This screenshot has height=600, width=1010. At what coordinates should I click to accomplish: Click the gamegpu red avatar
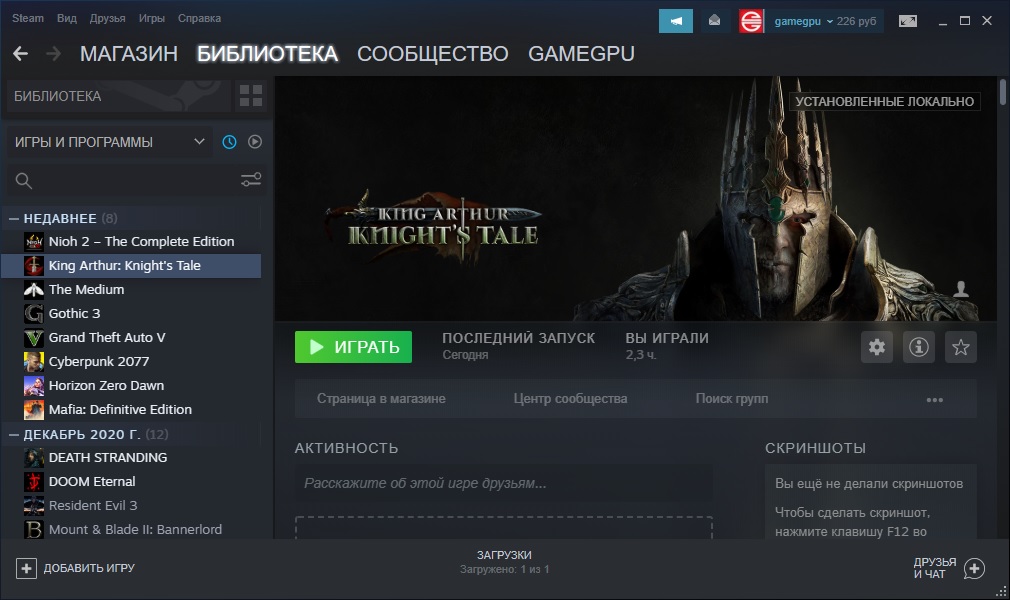(751, 21)
